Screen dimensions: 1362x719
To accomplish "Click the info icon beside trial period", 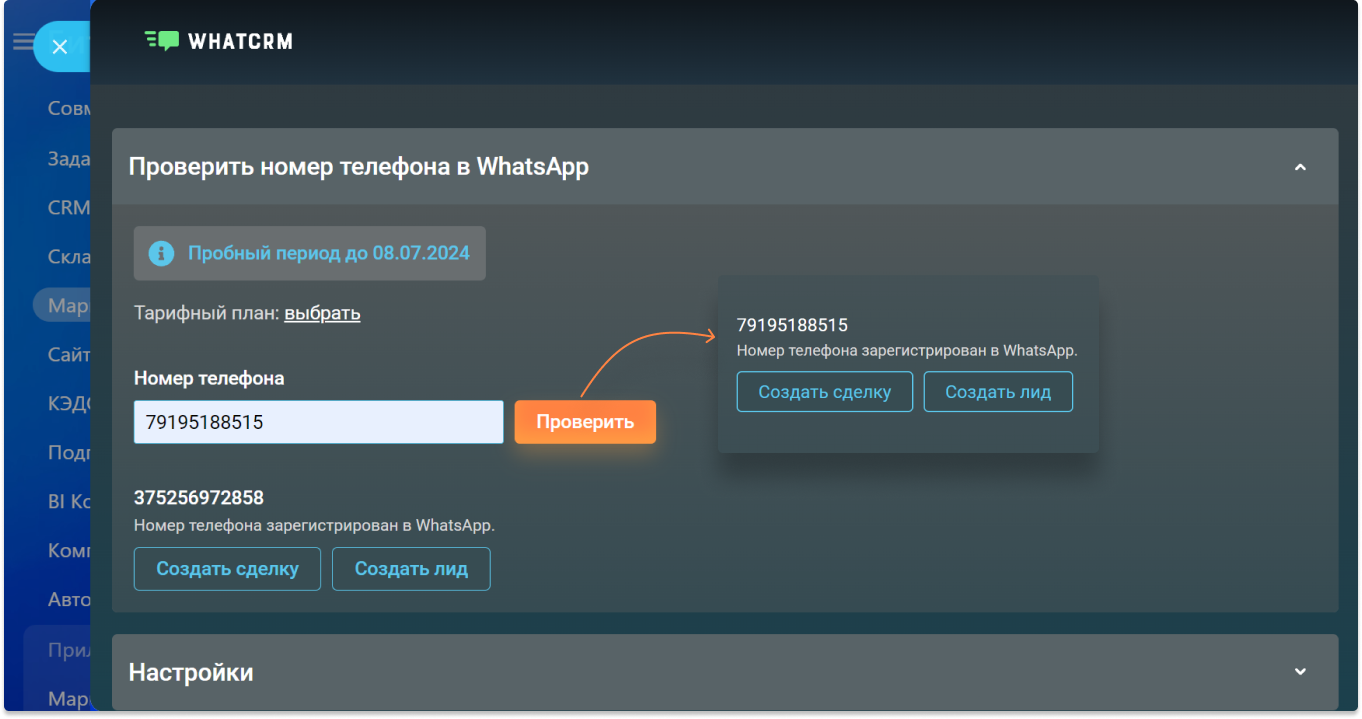I will point(161,253).
